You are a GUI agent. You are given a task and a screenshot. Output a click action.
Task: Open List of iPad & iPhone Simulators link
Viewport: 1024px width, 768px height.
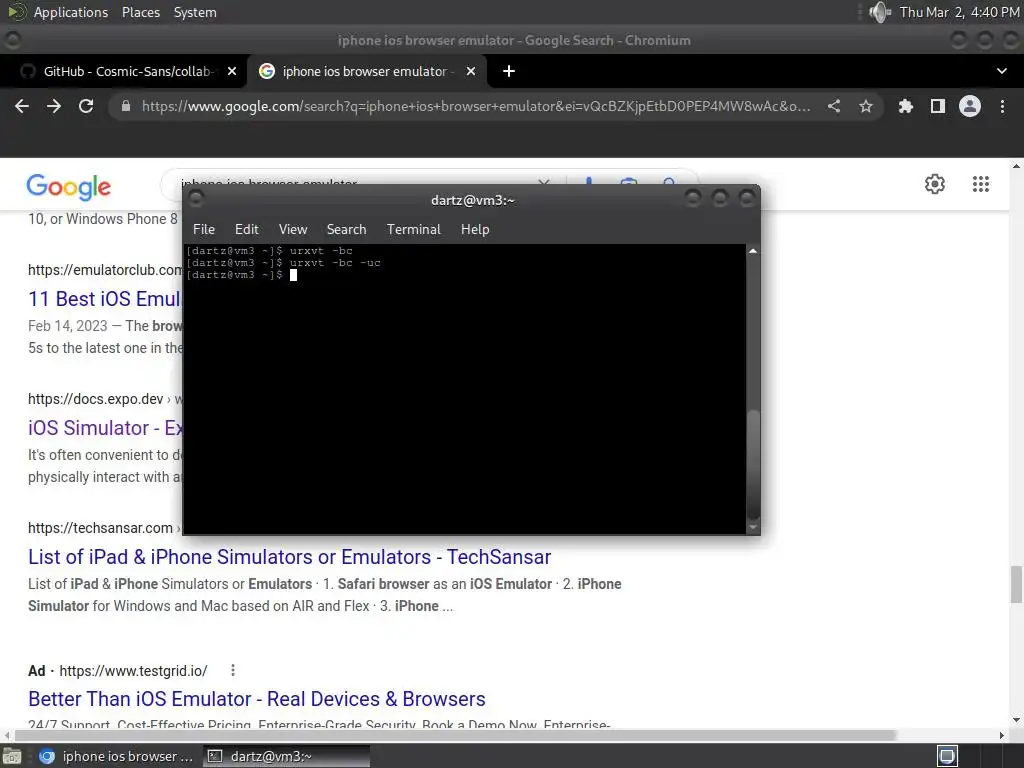tap(289, 557)
